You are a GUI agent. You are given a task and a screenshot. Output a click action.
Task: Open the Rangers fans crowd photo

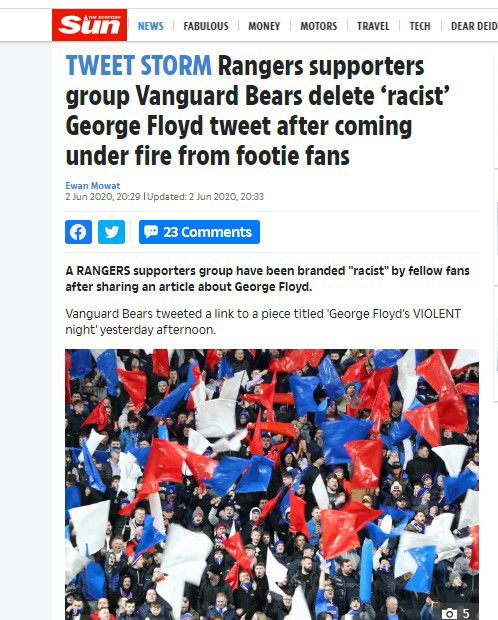[x=272, y=484]
